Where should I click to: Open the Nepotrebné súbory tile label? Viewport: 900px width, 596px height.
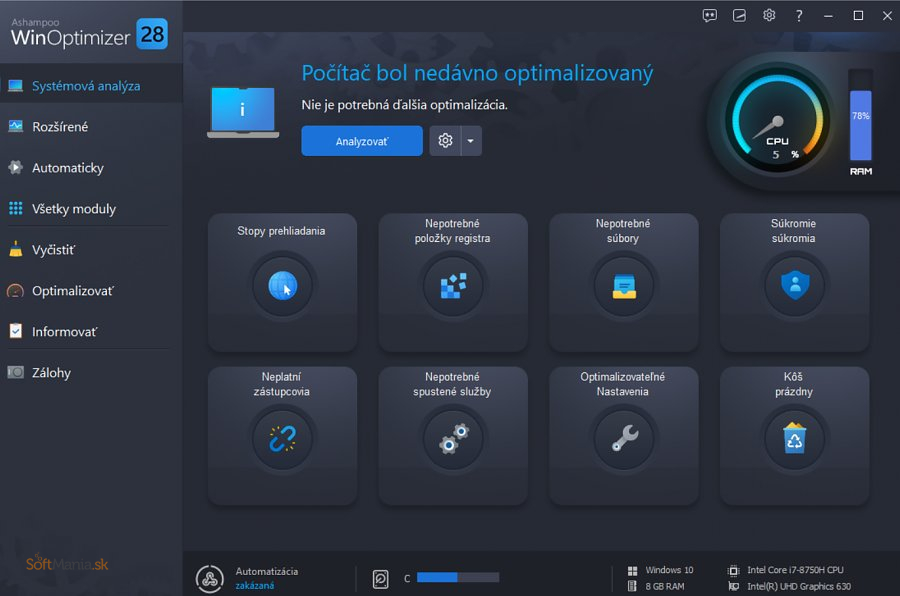click(x=623, y=231)
